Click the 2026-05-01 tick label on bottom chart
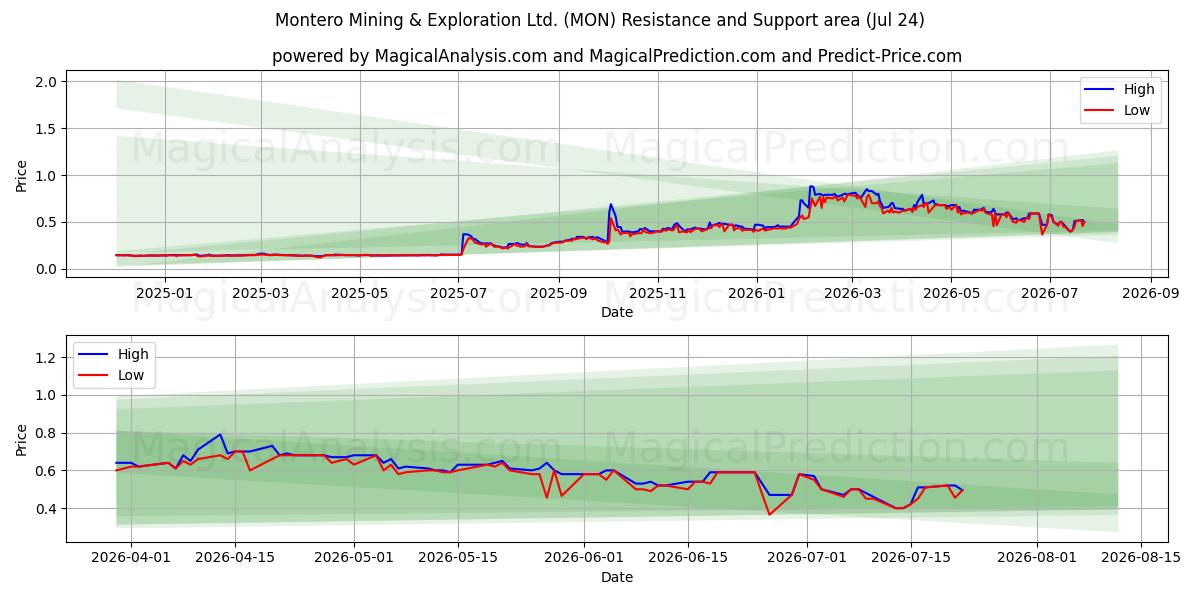Screen dimensions: 1200x600 [x=354, y=558]
